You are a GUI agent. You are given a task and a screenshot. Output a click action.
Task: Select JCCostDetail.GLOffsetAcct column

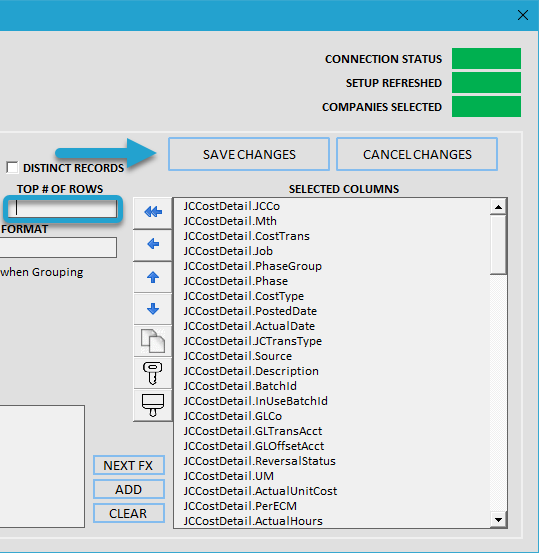click(x=254, y=446)
